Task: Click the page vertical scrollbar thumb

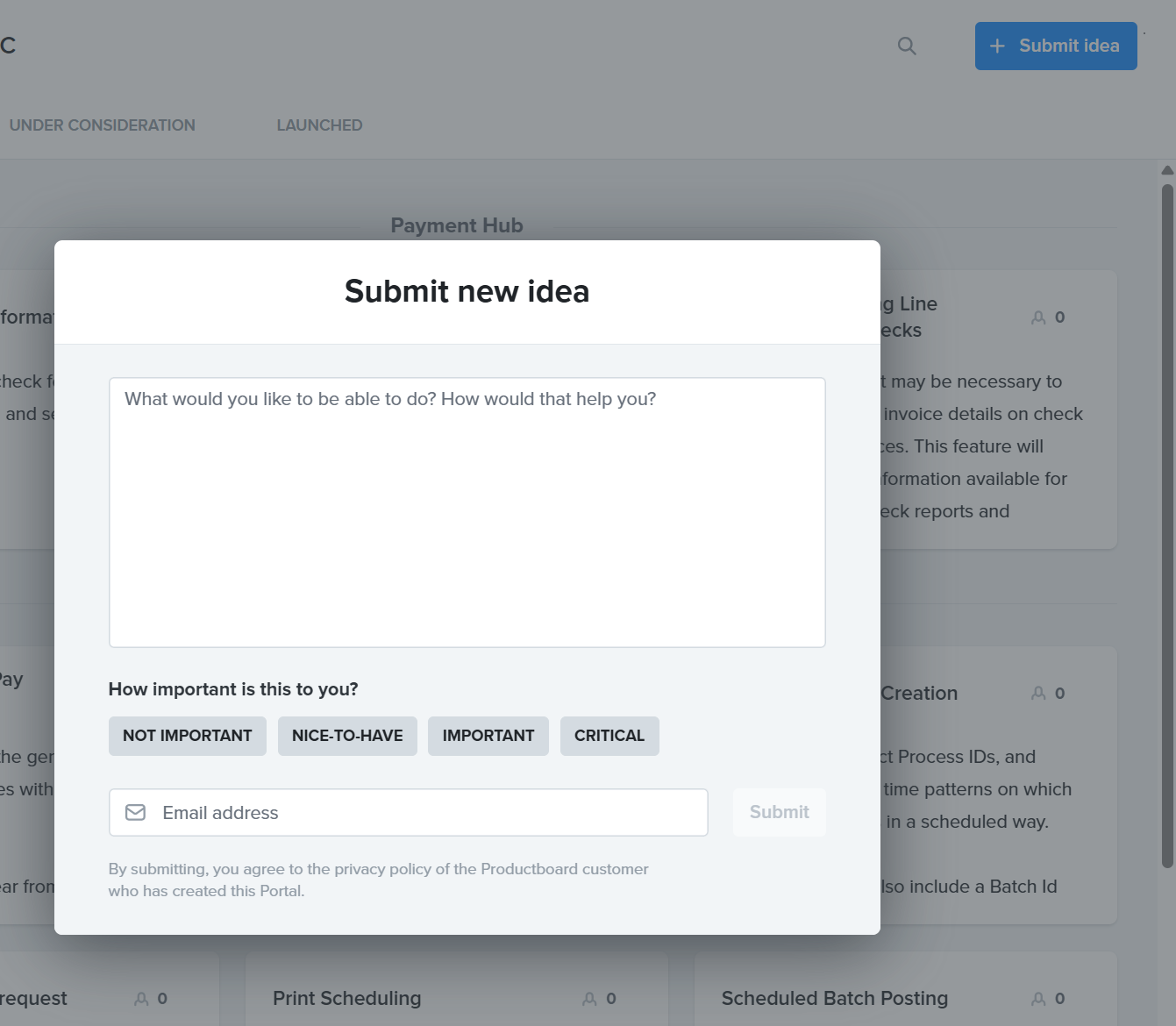Action: tap(1167, 526)
